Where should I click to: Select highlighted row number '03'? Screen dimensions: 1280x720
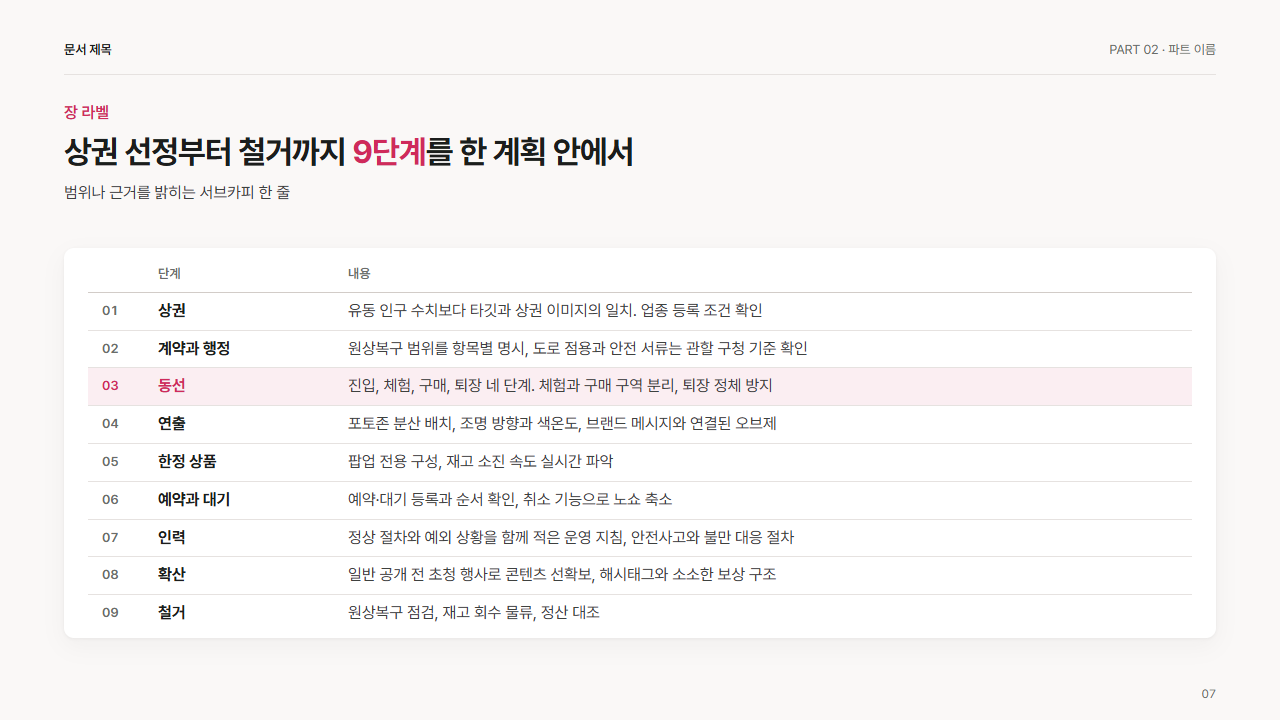click(x=110, y=386)
